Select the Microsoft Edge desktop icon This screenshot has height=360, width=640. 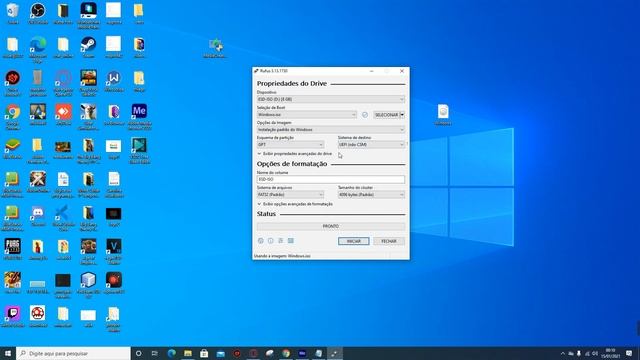(x=38, y=49)
